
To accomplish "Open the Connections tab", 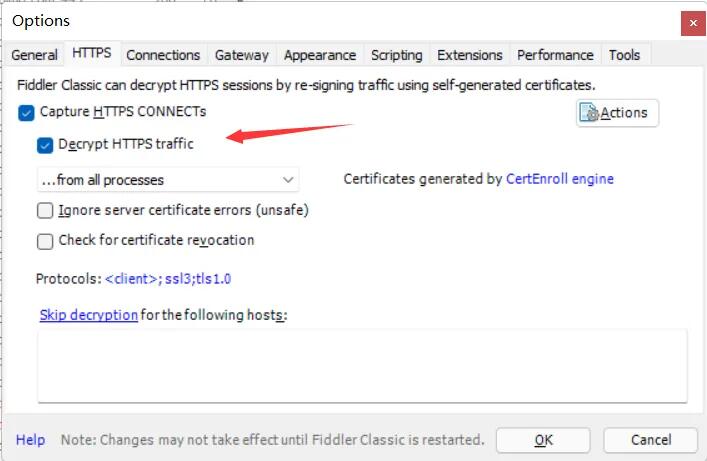I will pyautogui.click(x=163, y=55).
